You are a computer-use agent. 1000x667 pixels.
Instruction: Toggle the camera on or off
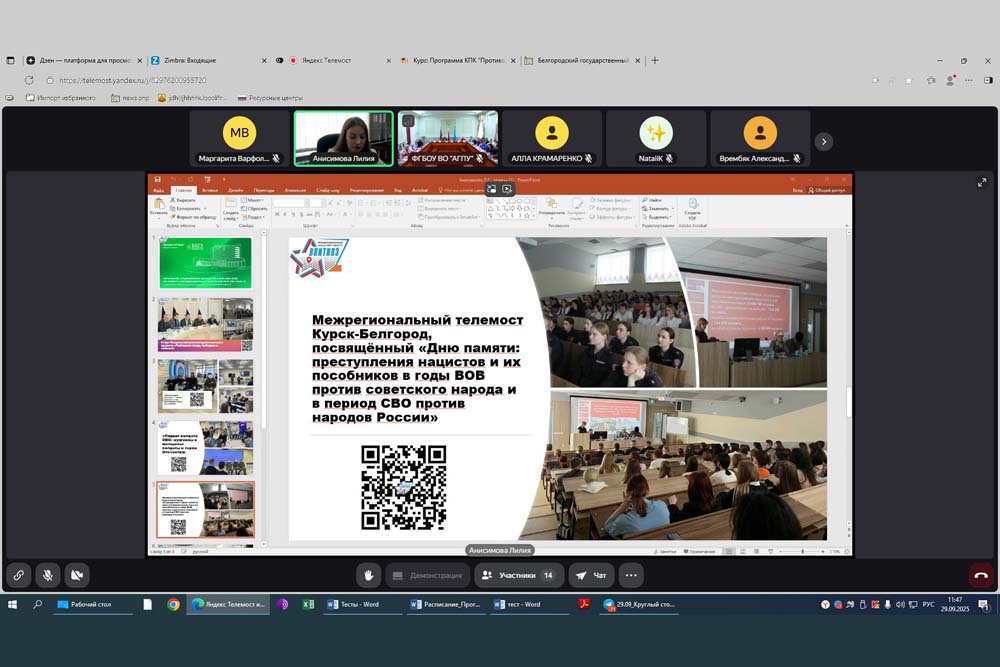click(x=76, y=575)
